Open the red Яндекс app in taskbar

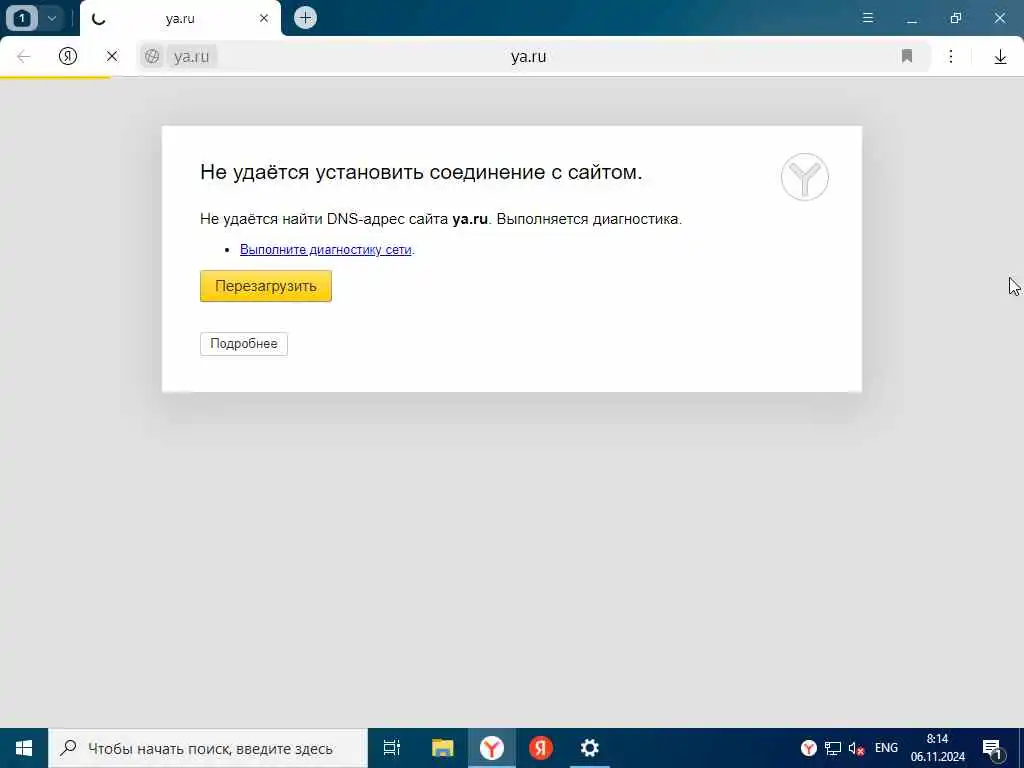point(541,748)
